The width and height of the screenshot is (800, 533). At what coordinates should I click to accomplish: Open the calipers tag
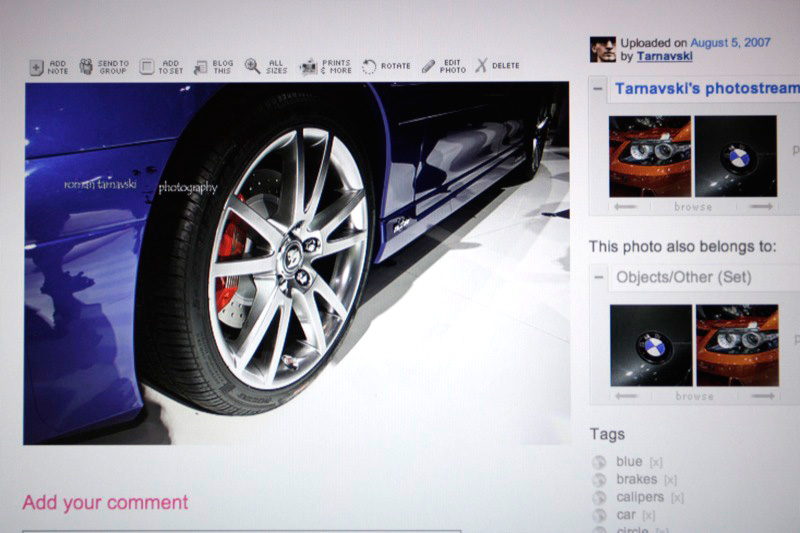click(640, 497)
